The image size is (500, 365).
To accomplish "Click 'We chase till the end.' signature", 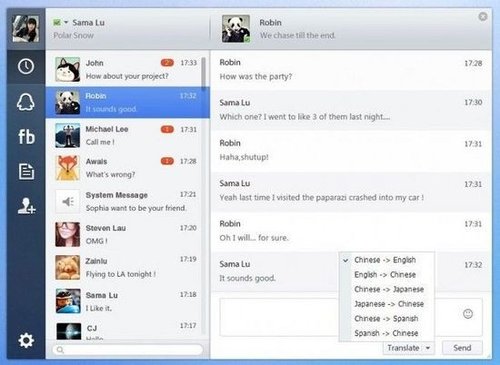I will pos(297,35).
